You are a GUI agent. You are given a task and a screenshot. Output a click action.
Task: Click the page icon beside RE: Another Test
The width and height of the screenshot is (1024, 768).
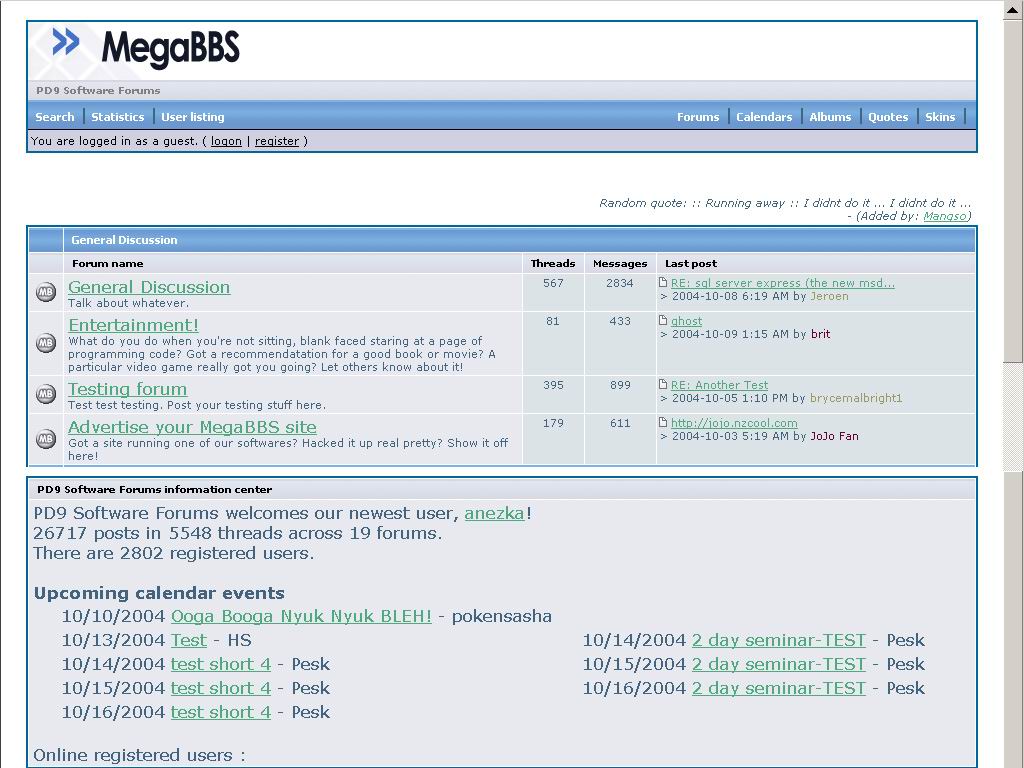point(663,384)
